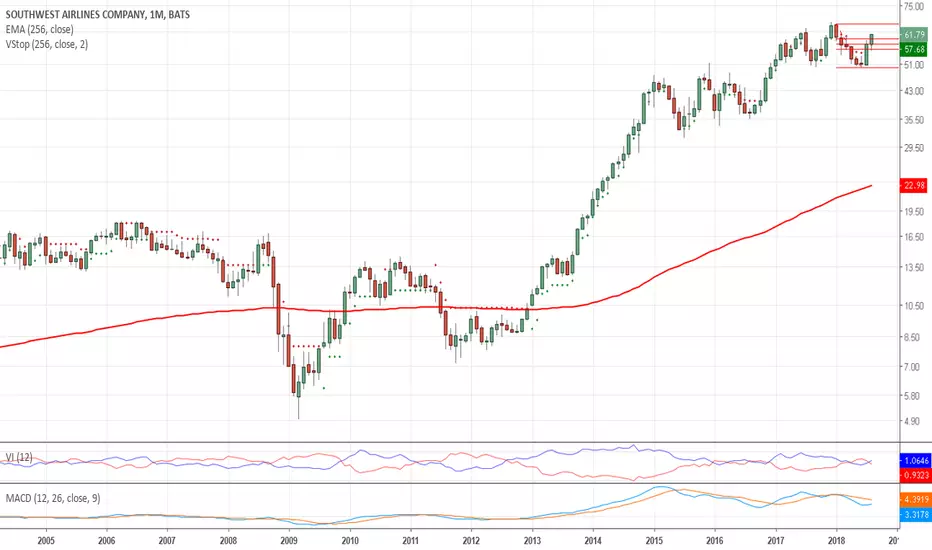Screen dimensions: 932x550
Task: Click the VI (12) indicator label
Action: point(18,457)
